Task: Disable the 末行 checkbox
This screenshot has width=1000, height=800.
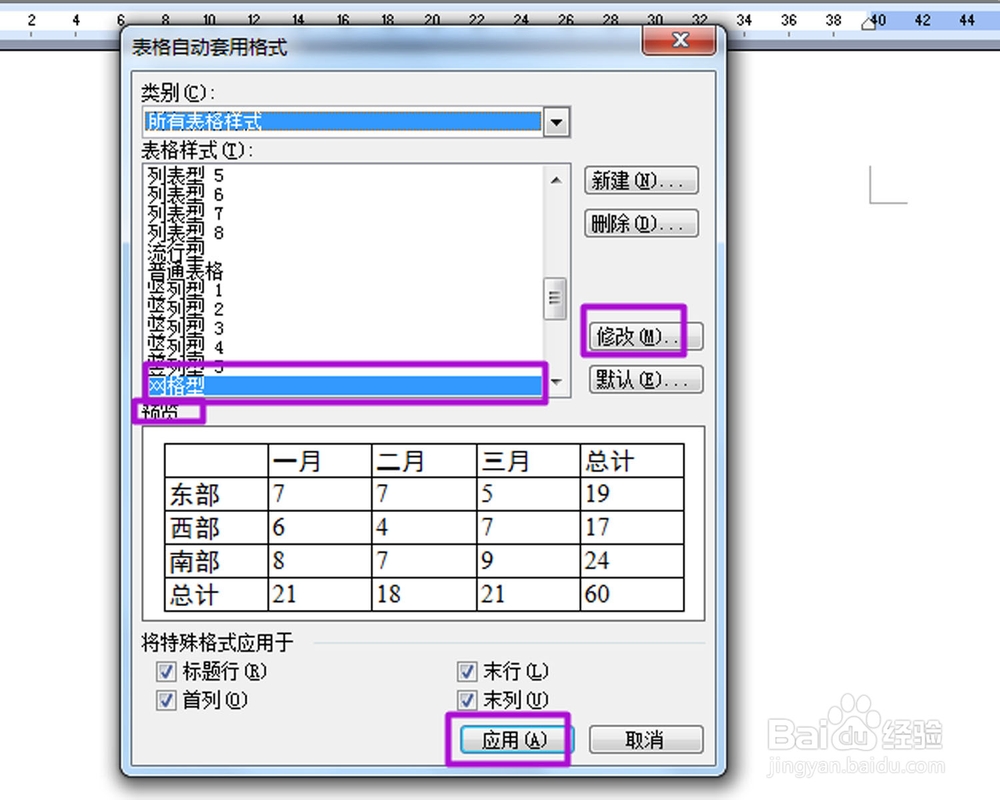Action: click(466, 672)
